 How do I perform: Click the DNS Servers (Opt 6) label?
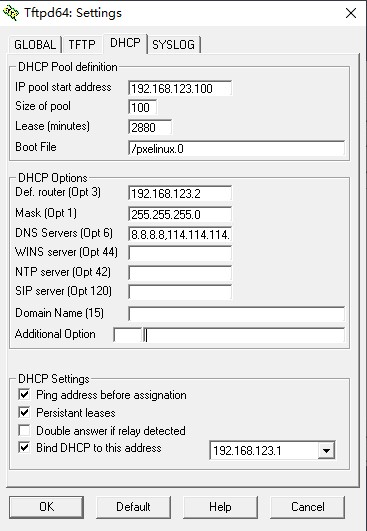[x=64, y=233]
